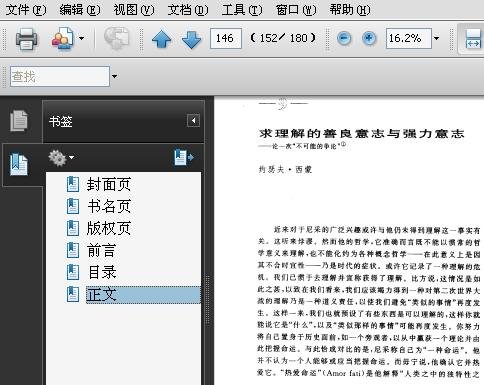This screenshot has width=484, height=385.
Task: Open the 编辑(E) menu
Action: pyautogui.click(x=80, y=10)
